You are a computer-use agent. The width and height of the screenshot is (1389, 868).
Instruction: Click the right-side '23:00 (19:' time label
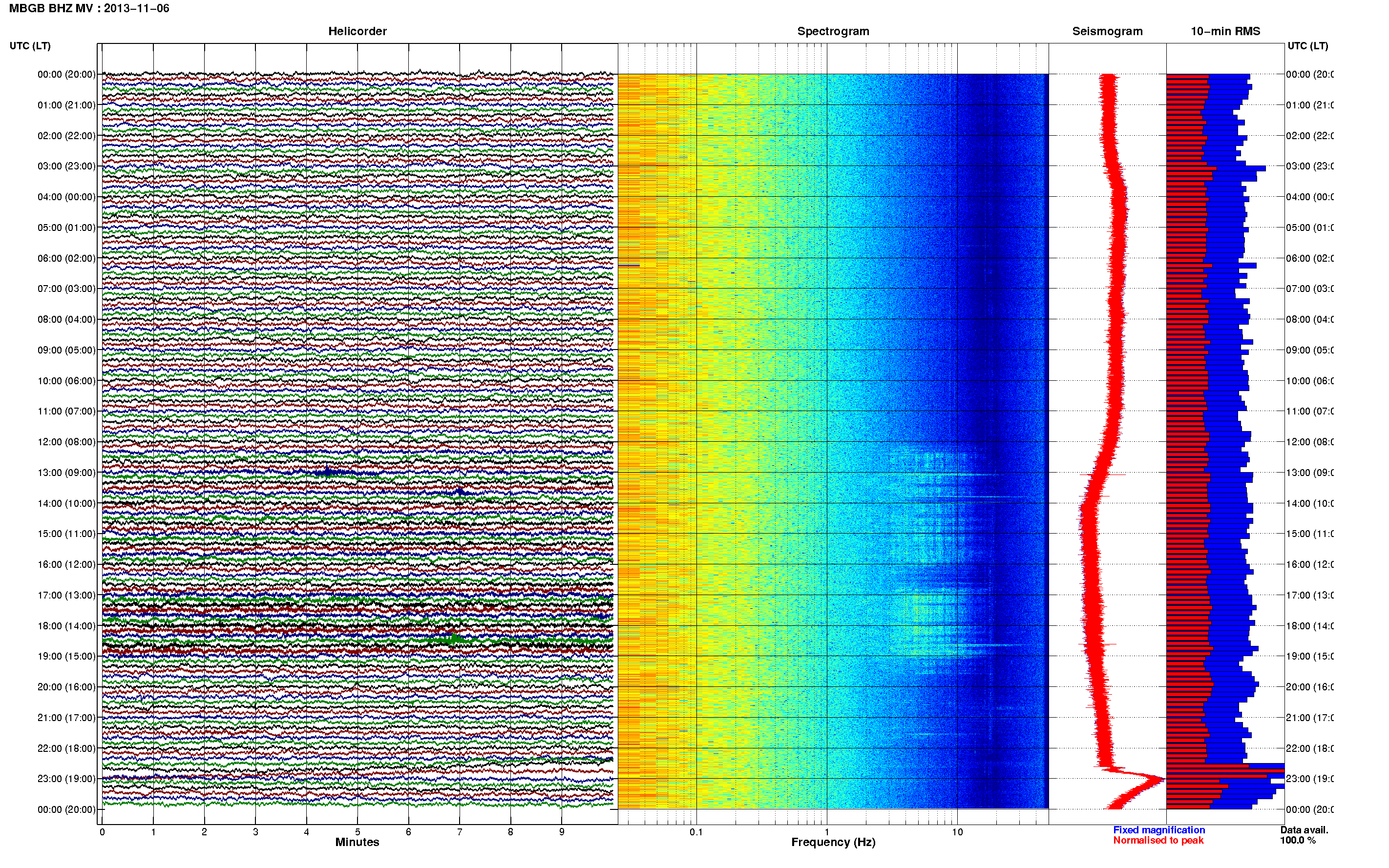coord(1309,779)
